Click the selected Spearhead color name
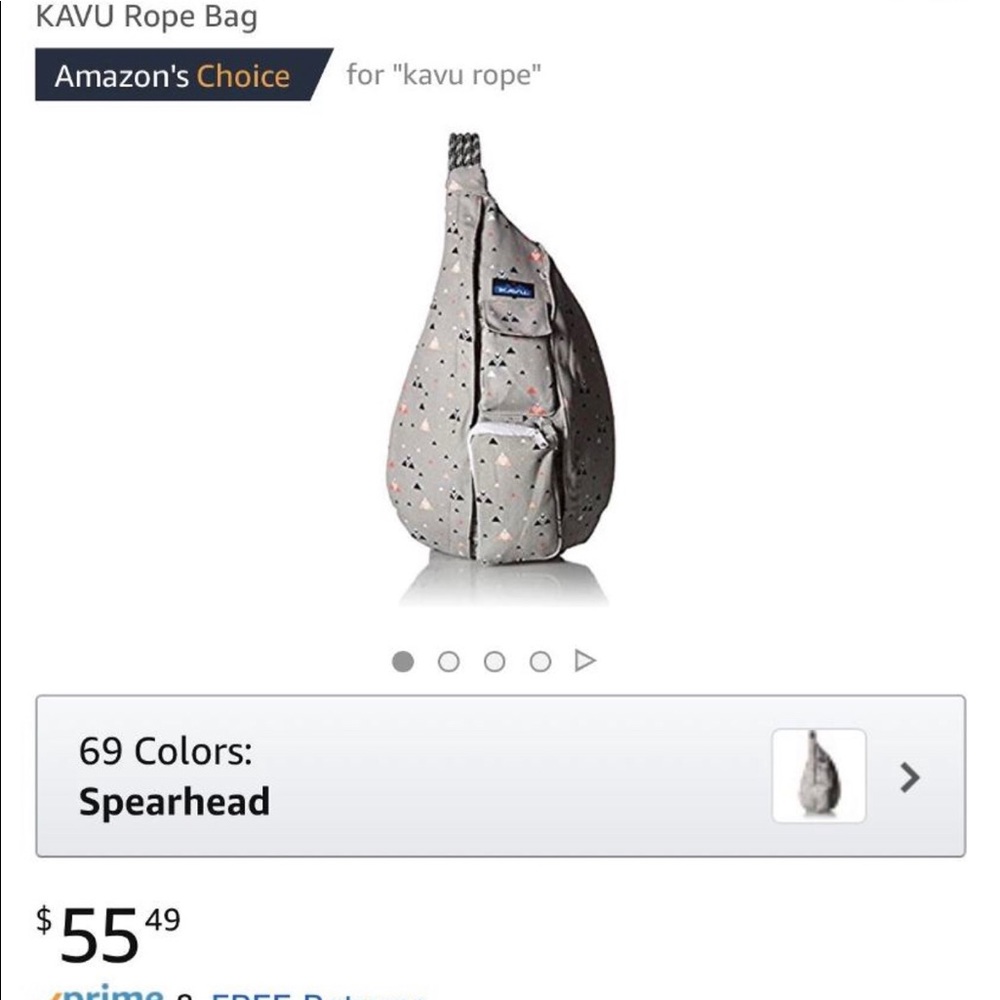This screenshot has height=1000, width=1000. [x=174, y=802]
